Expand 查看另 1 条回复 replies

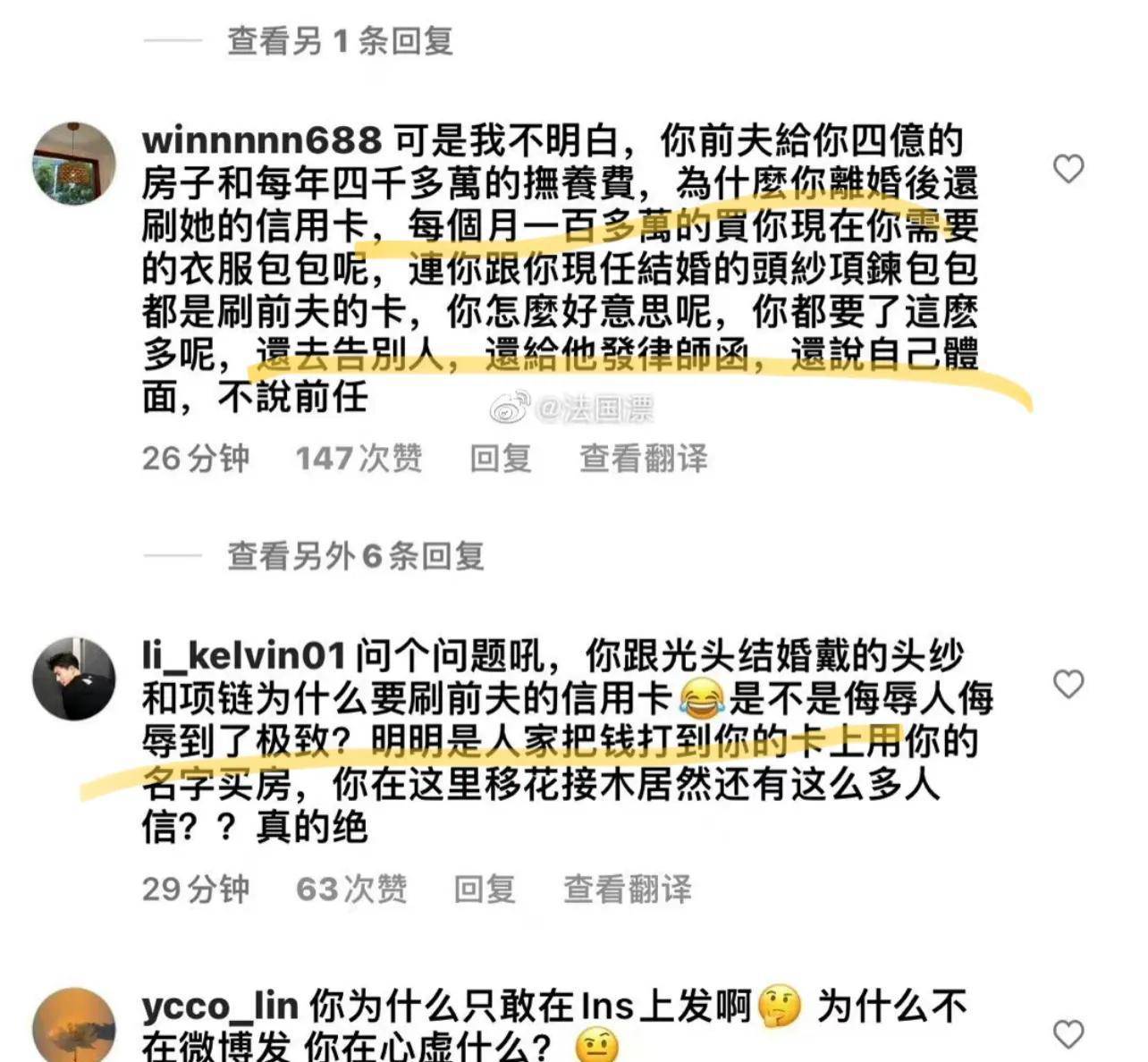[340, 41]
